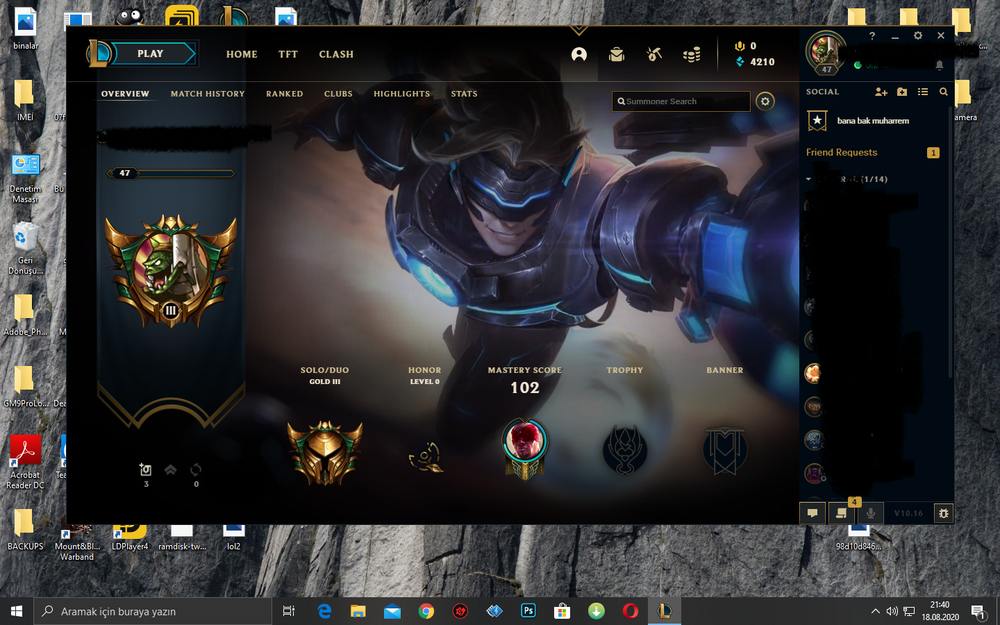Screen dimensions: 1000x625
Task: Select the OVERVIEW tab
Action: 125,94
